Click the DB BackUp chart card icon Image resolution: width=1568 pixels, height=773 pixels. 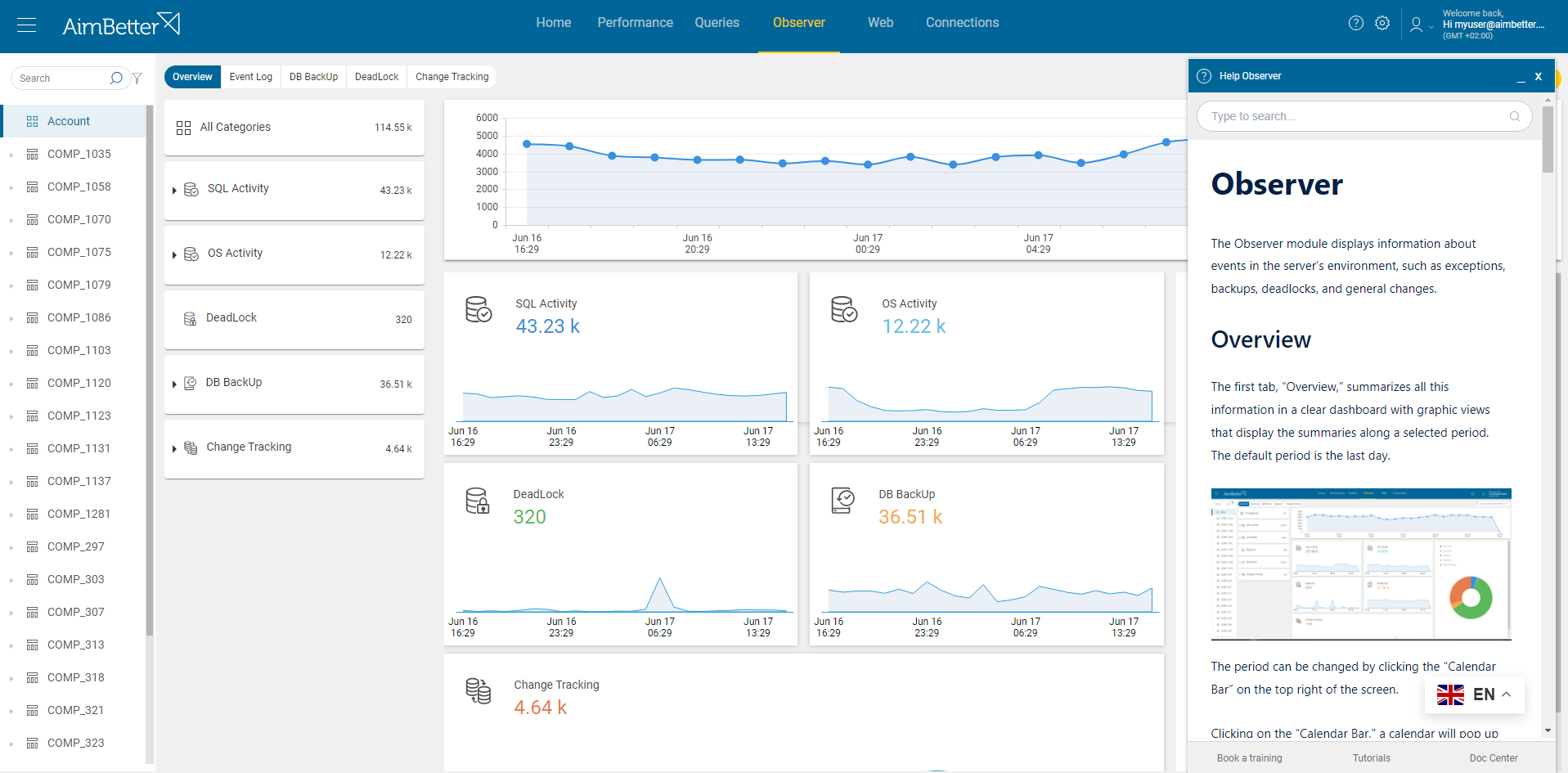pos(842,501)
